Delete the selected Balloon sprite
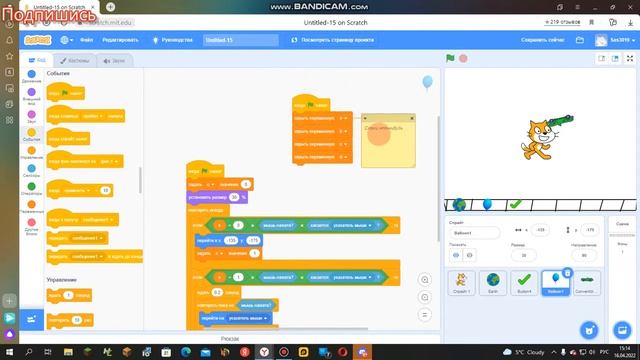 [567, 273]
